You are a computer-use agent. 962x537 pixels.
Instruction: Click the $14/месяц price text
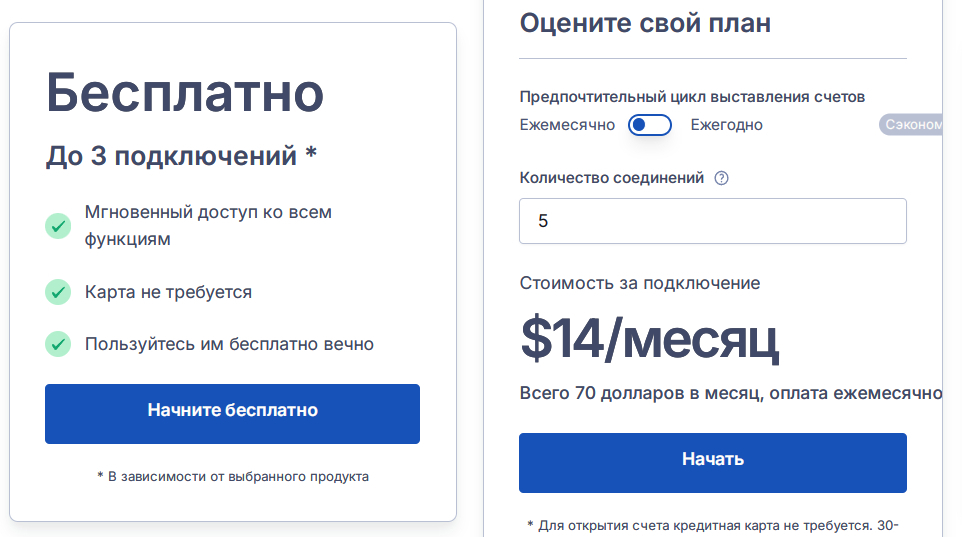[650, 339]
